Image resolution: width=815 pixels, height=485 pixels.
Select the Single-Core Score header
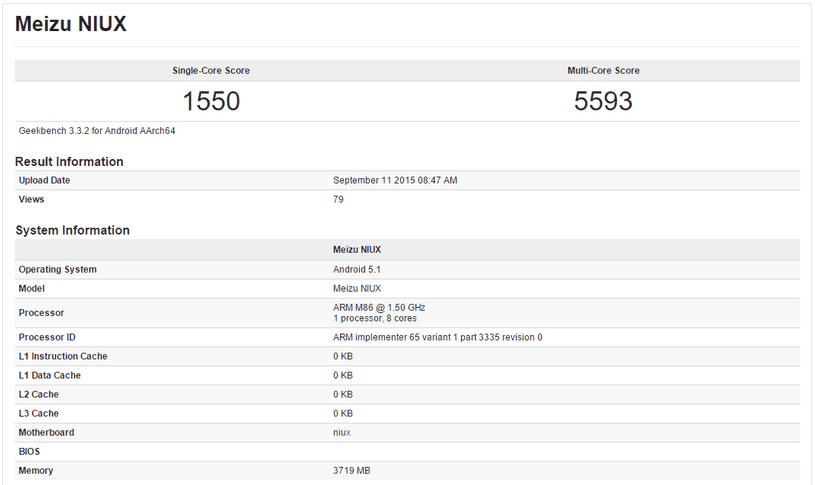(211, 71)
